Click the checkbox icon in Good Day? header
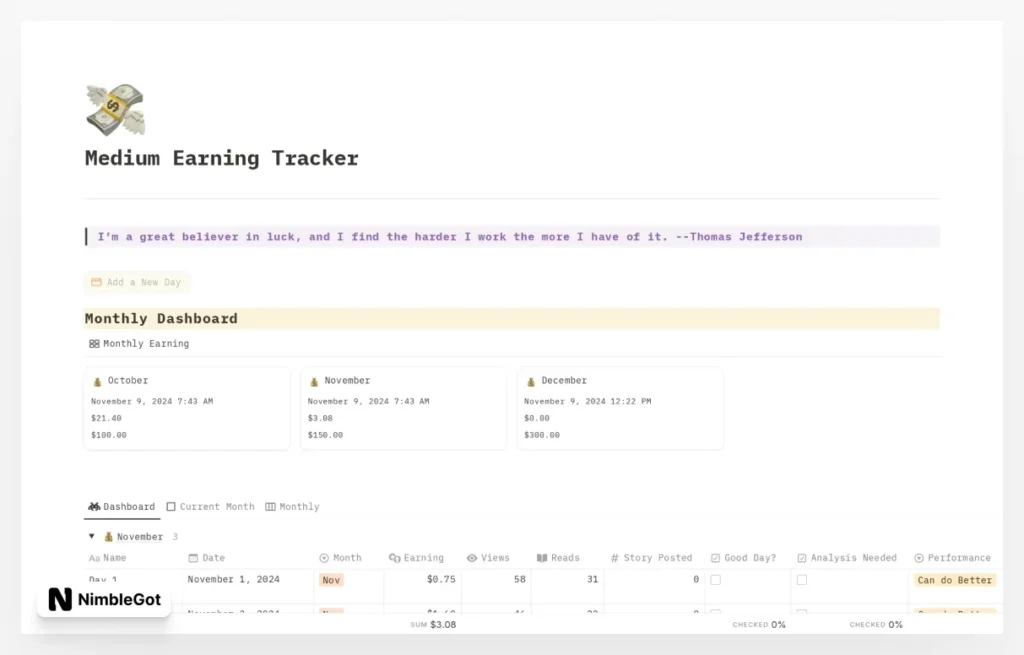 [716, 558]
